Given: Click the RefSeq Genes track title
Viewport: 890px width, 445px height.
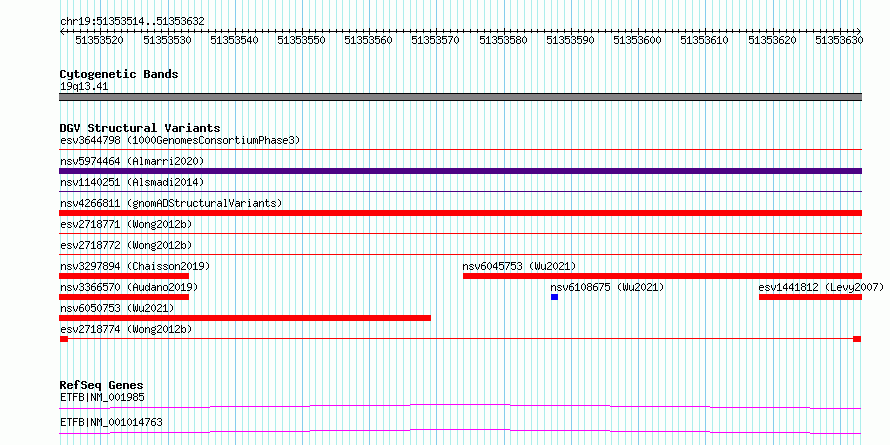Looking at the screenshot, I should pyautogui.click(x=101, y=385).
